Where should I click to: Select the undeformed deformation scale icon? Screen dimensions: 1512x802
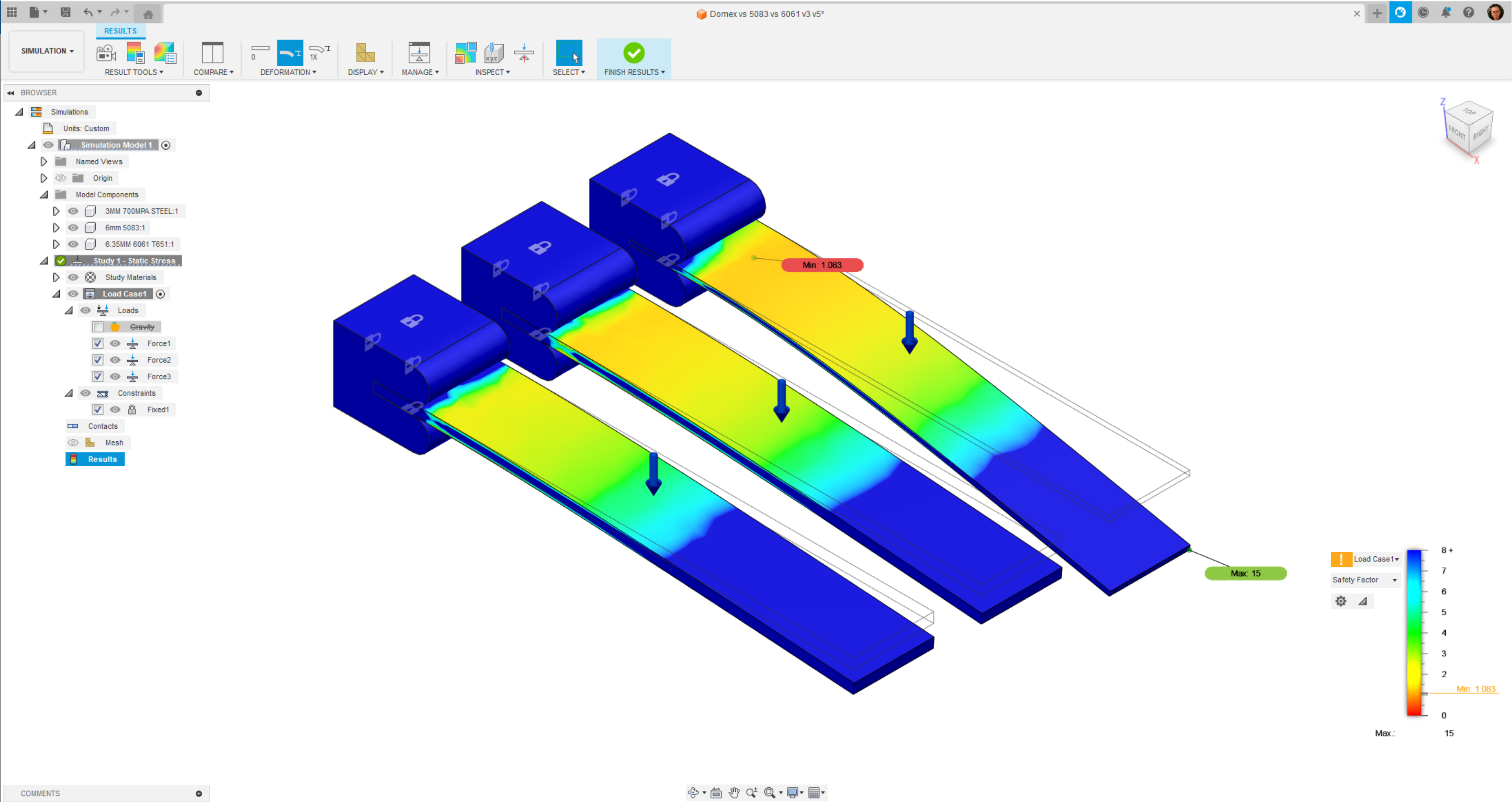(x=259, y=53)
